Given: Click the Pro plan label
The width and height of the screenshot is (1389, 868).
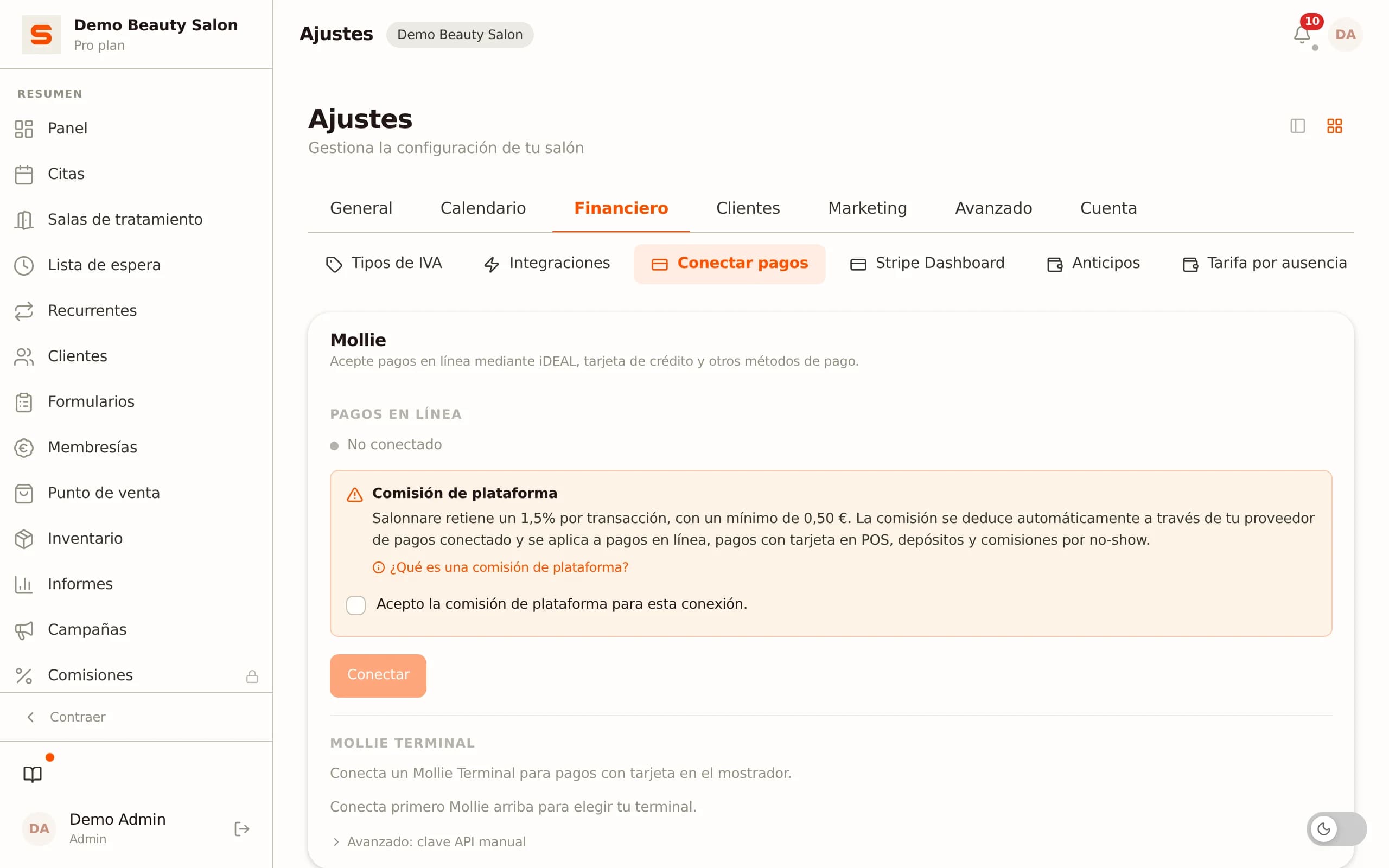Looking at the screenshot, I should pyautogui.click(x=99, y=46).
